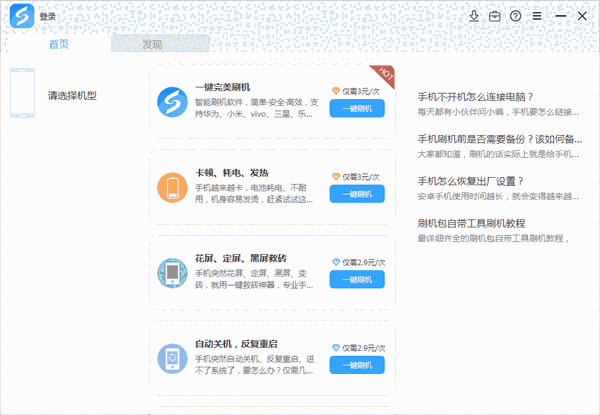Click the 自动关机，反复重启 phone icon
This screenshot has width=600, height=415.
tap(172, 359)
